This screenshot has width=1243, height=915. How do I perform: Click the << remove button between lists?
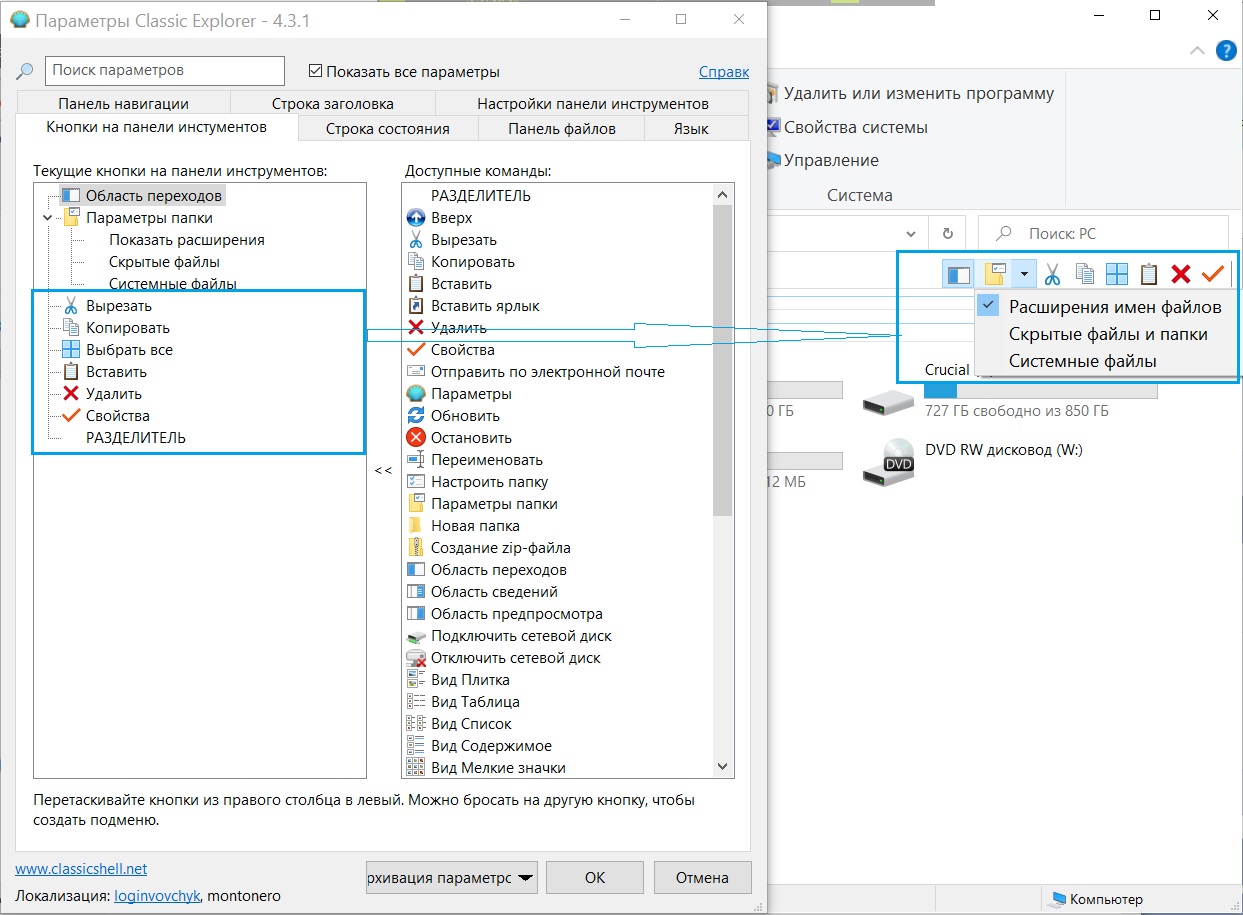point(383,470)
